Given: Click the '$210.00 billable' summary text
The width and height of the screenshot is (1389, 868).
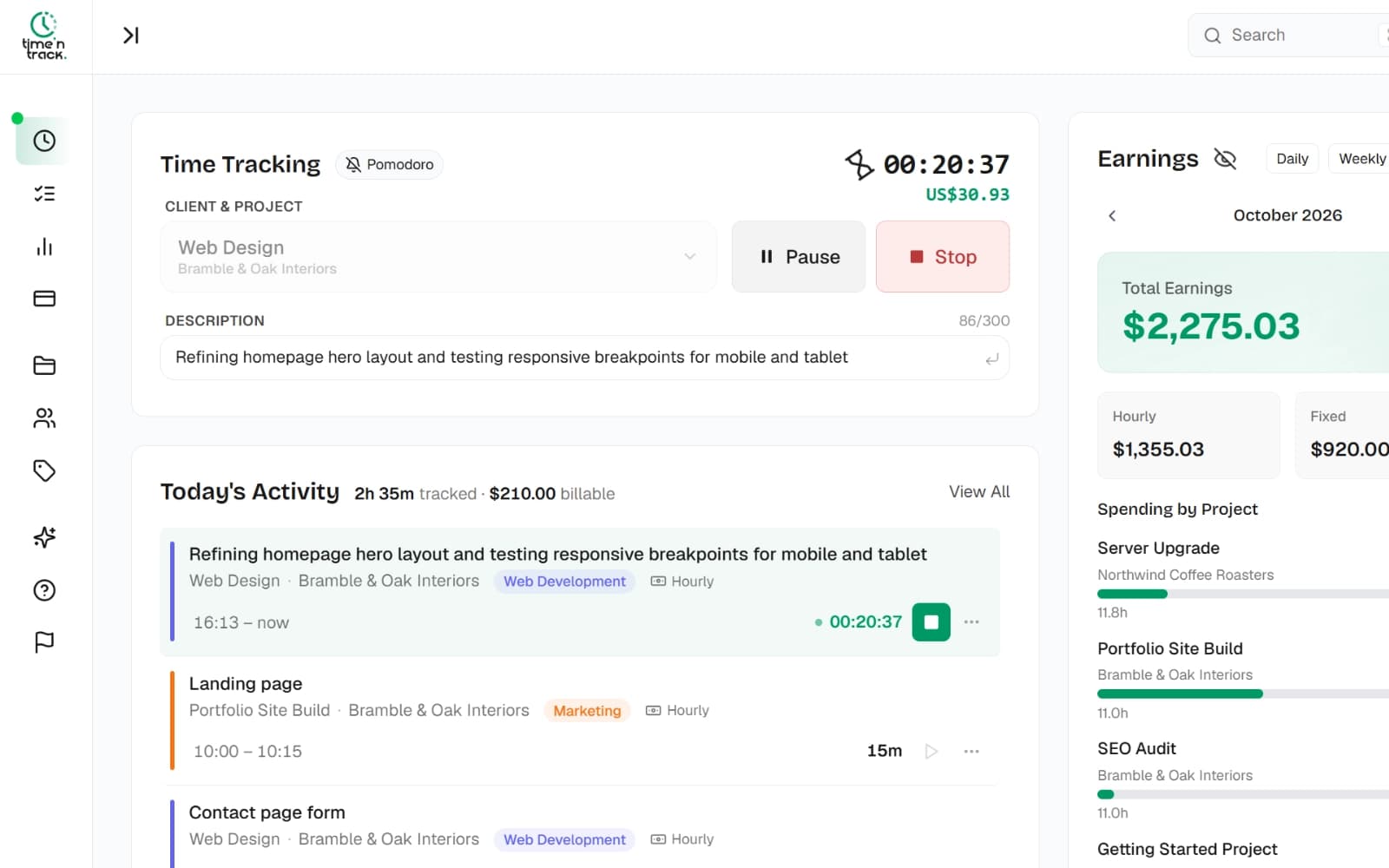Looking at the screenshot, I should click(552, 494).
